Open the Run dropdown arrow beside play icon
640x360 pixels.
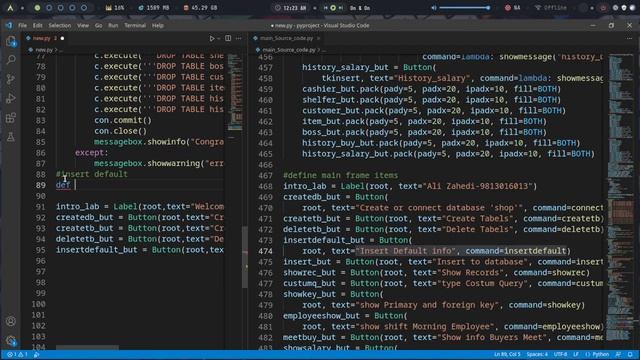tap(219, 38)
